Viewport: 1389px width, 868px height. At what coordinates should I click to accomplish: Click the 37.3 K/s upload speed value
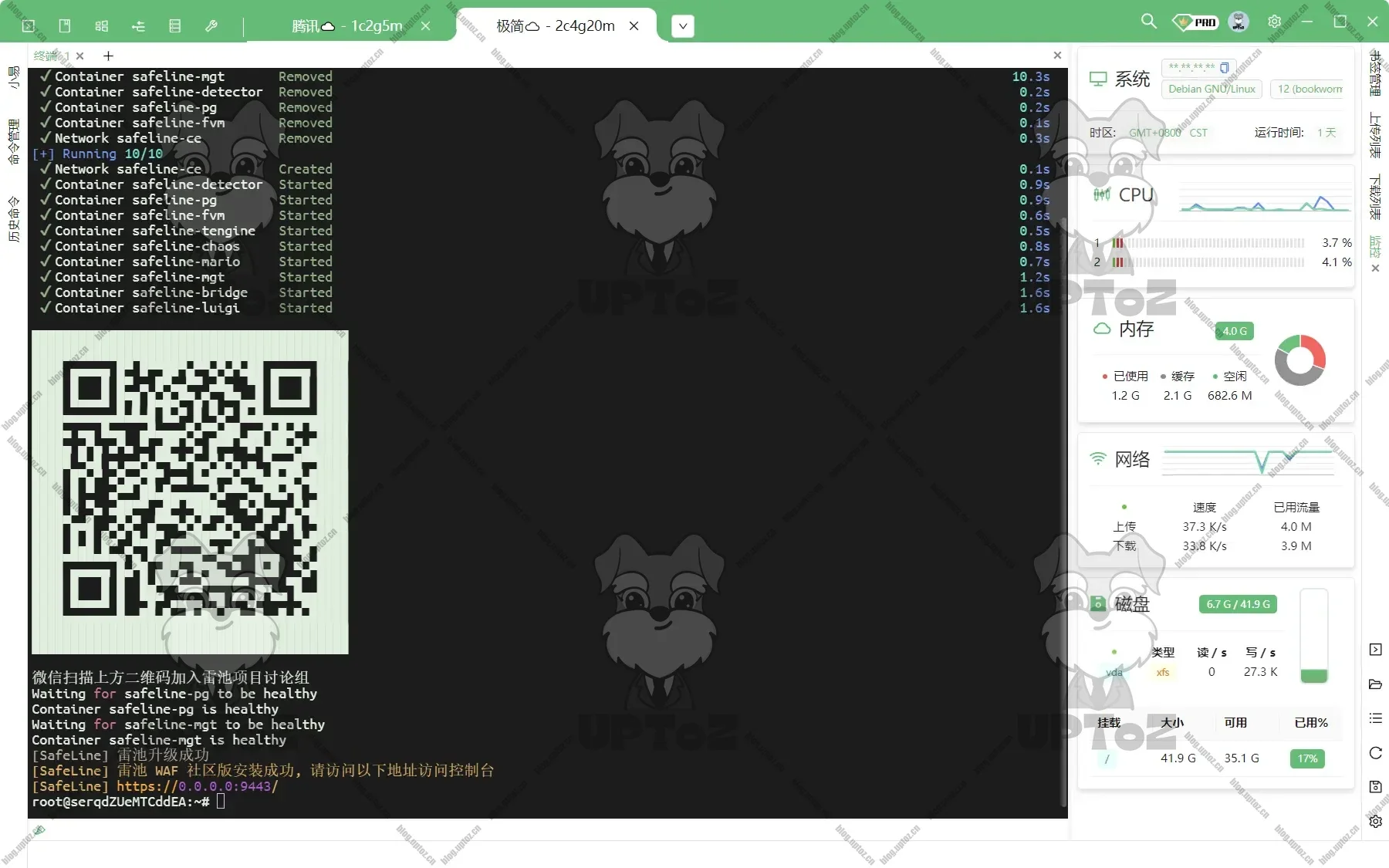(1205, 527)
